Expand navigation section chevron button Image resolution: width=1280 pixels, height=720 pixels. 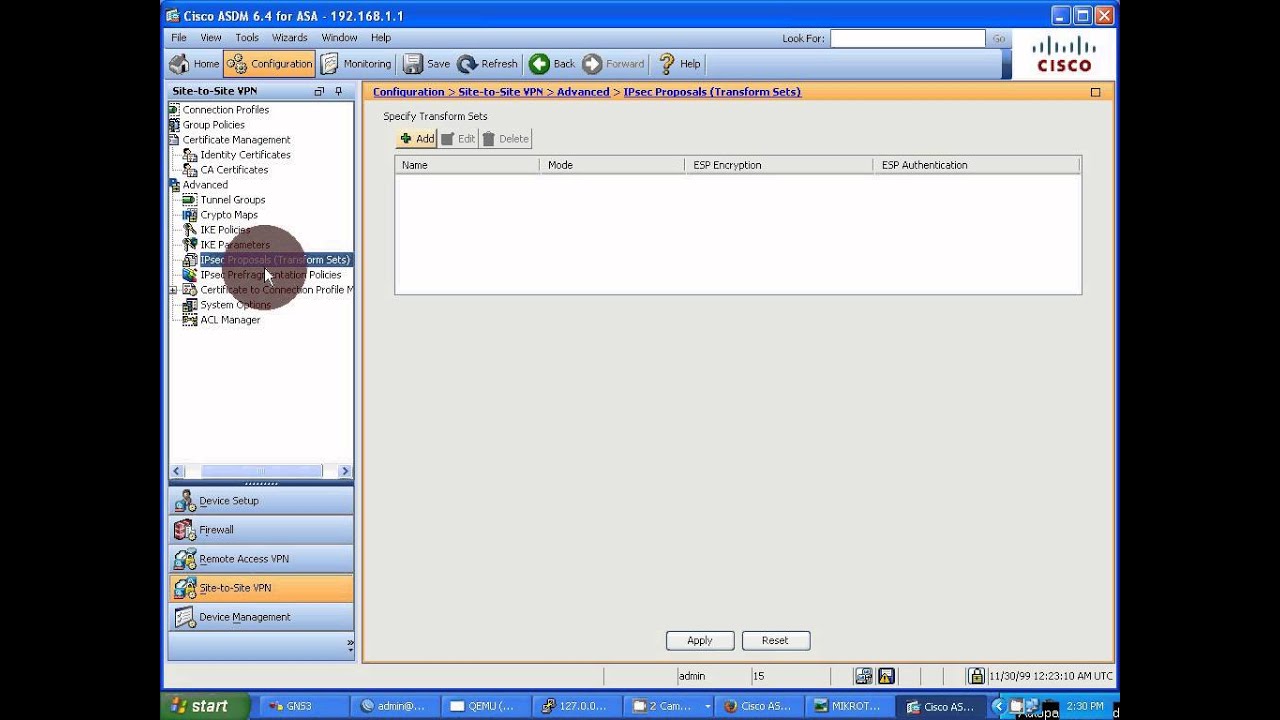coord(350,646)
